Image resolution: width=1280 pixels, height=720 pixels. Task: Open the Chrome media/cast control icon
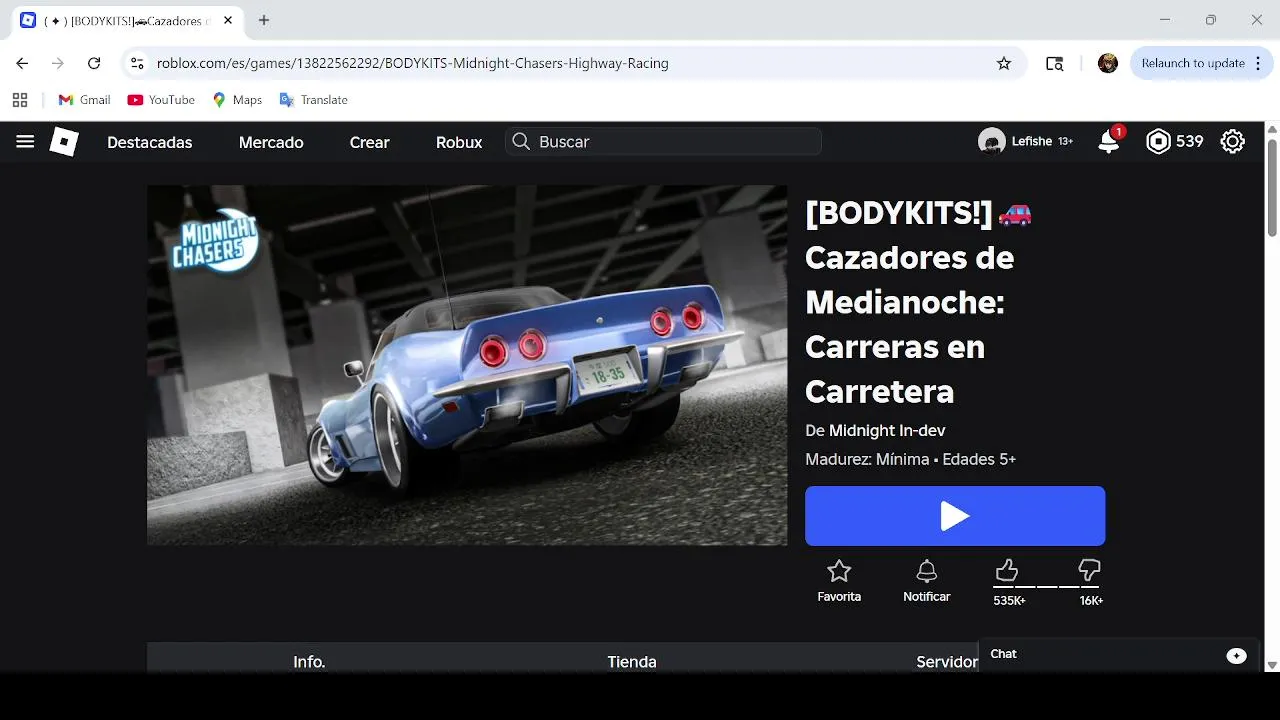click(x=1055, y=63)
